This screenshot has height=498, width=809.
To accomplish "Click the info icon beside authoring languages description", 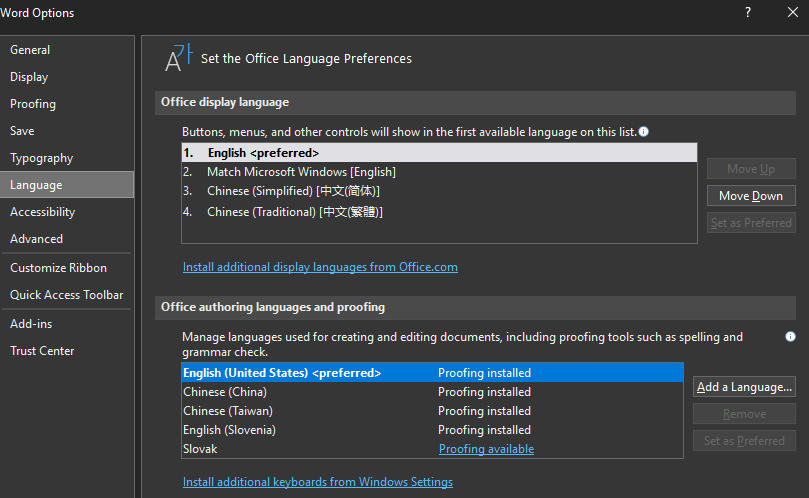I will point(790,337).
